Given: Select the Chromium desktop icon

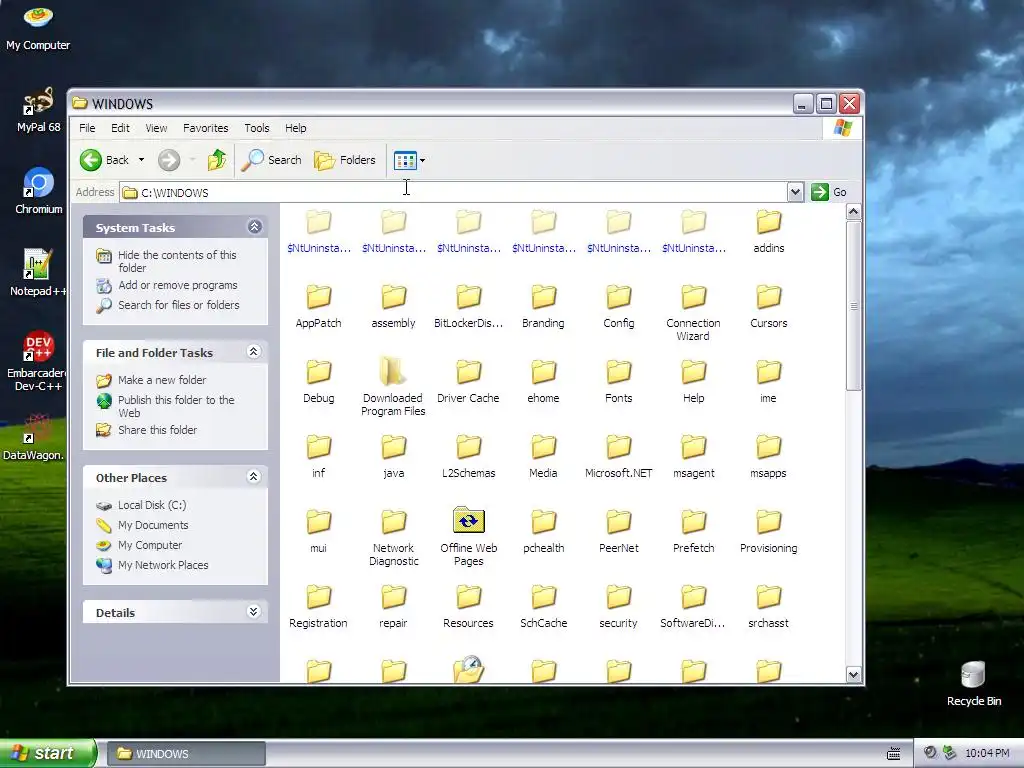Looking at the screenshot, I should point(39,191).
